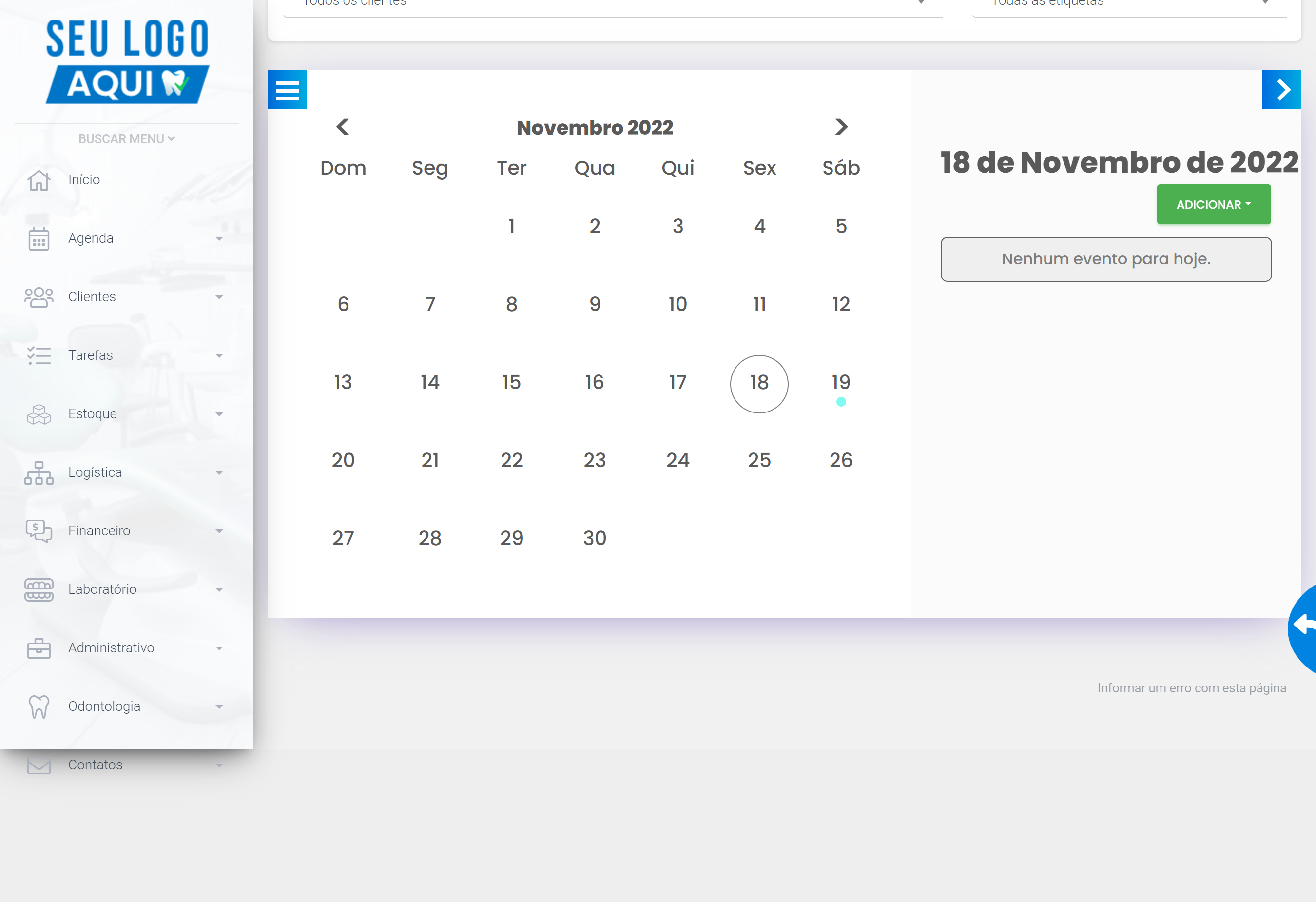Viewport: 1316px width, 902px height.
Task: Click the Agenda calendar icon
Action: (x=39, y=238)
